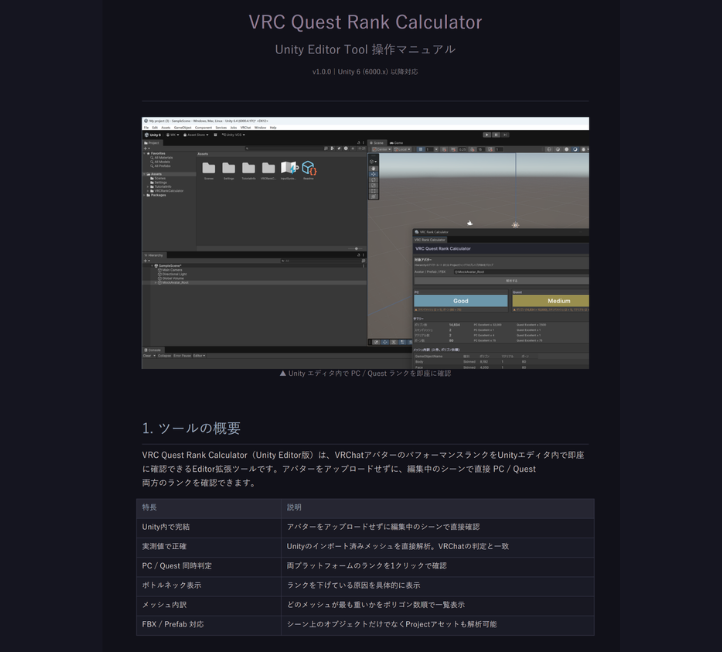Select All Prefabs under Favorites
The height and width of the screenshot is (652, 722).
coord(160,166)
